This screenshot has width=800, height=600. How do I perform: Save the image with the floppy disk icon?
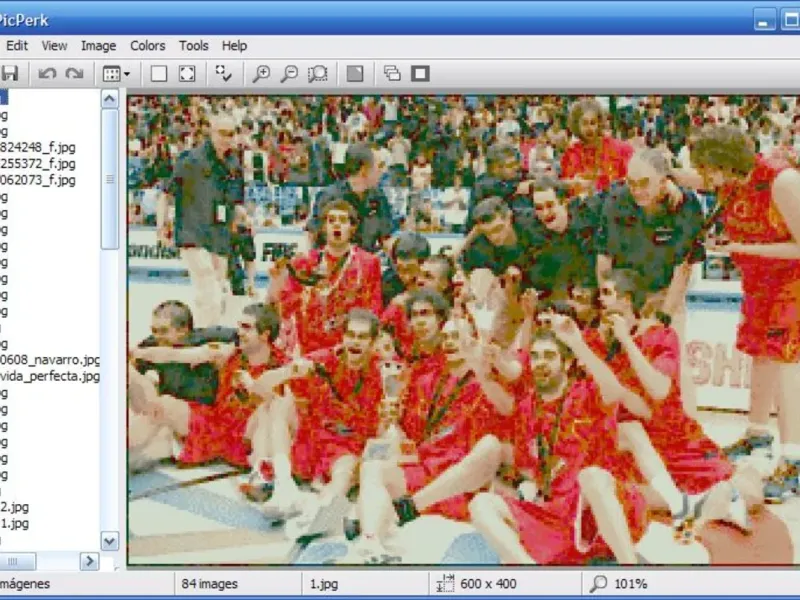tap(9, 73)
